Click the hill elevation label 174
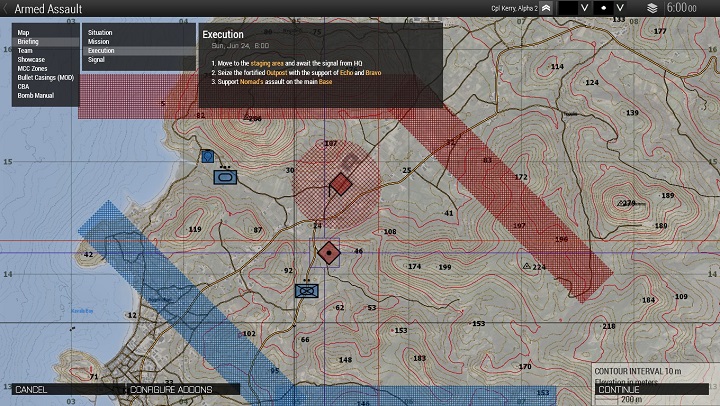The height and width of the screenshot is (406, 720). (414, 266)
